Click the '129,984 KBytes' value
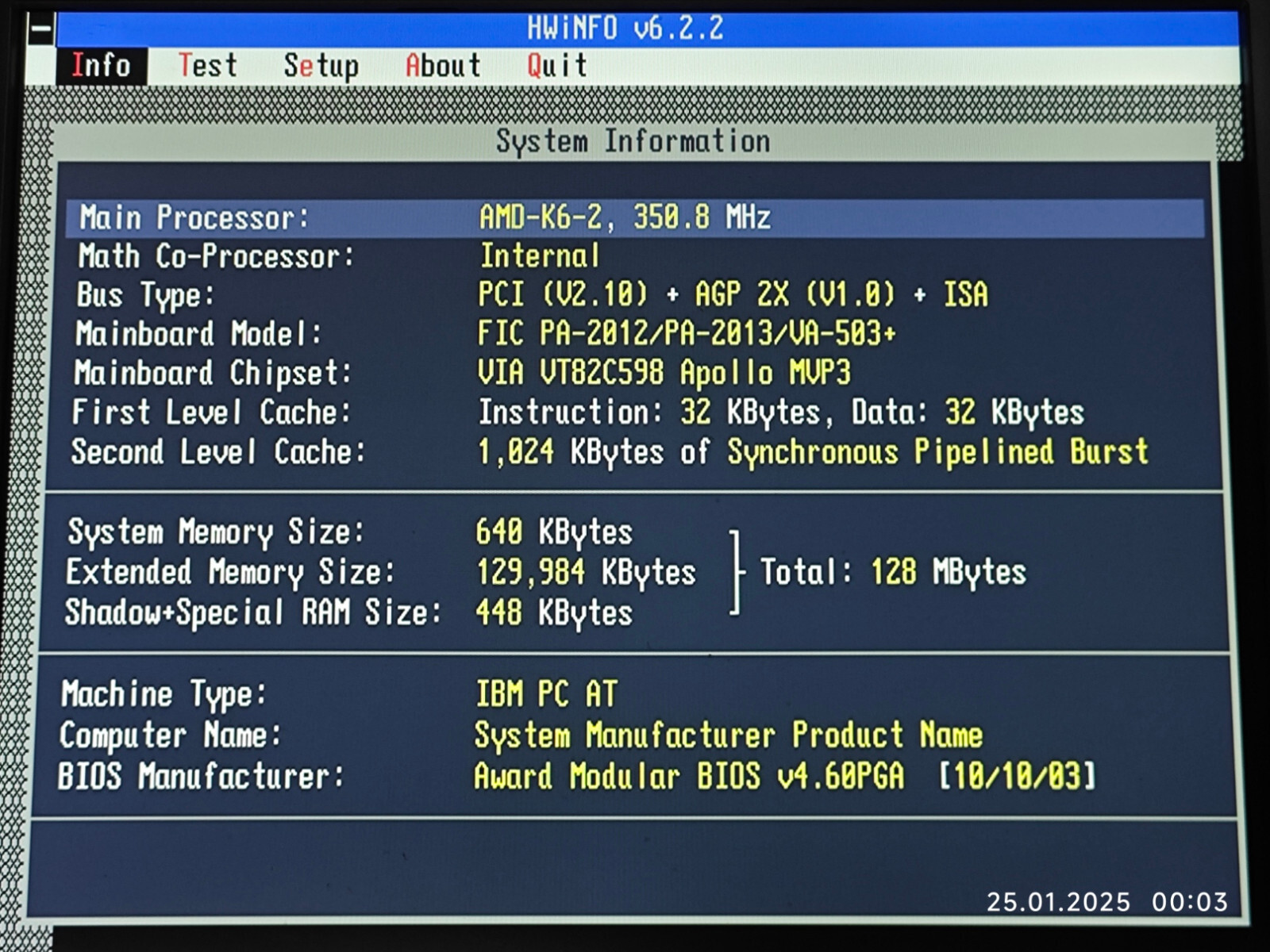Image resolution: width=1270 pixels, height=952 pixels. click(586, 572)
